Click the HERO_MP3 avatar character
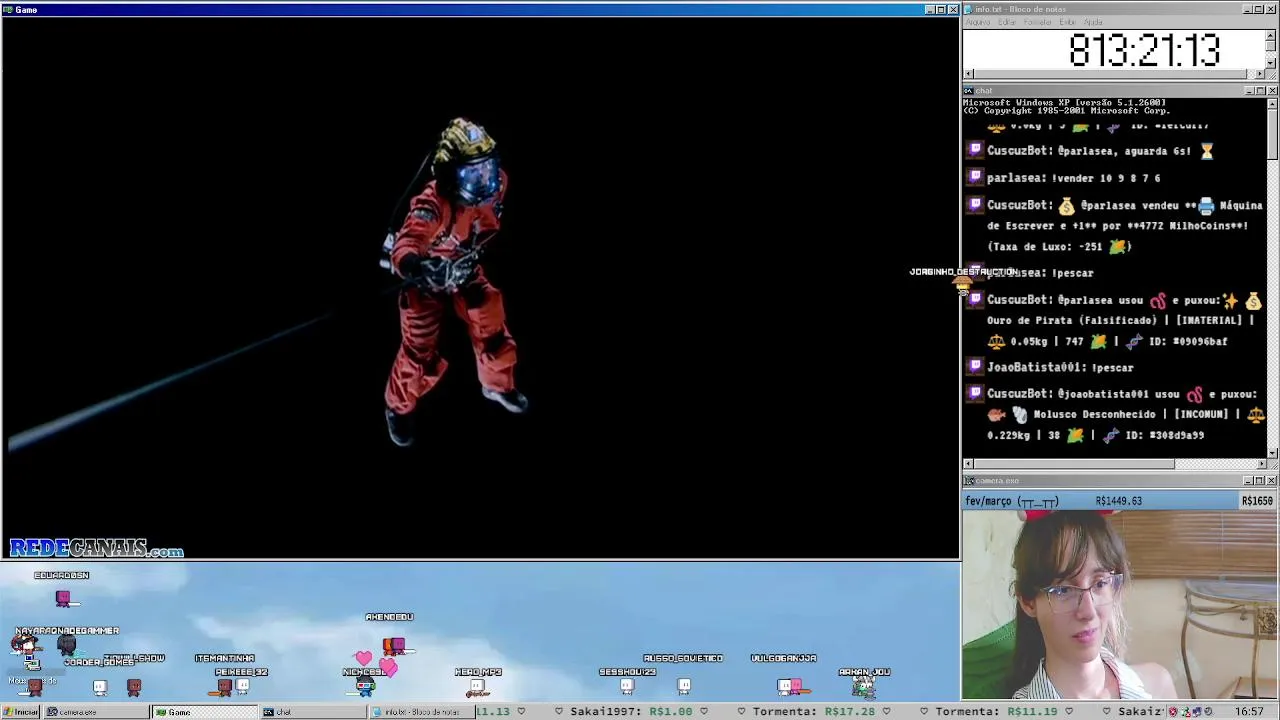 (478, 687)
